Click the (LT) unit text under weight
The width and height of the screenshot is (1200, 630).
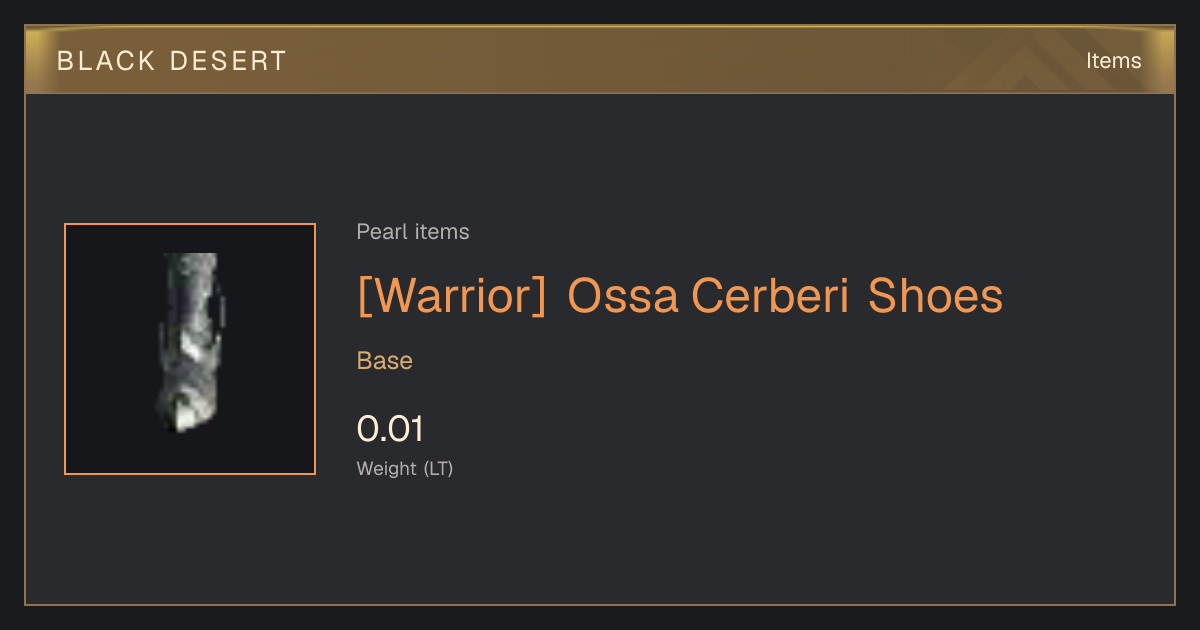(438, 468)
